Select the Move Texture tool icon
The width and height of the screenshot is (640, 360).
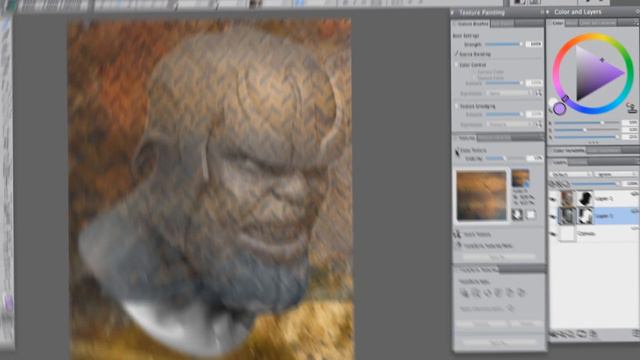(x=457, y=234)
